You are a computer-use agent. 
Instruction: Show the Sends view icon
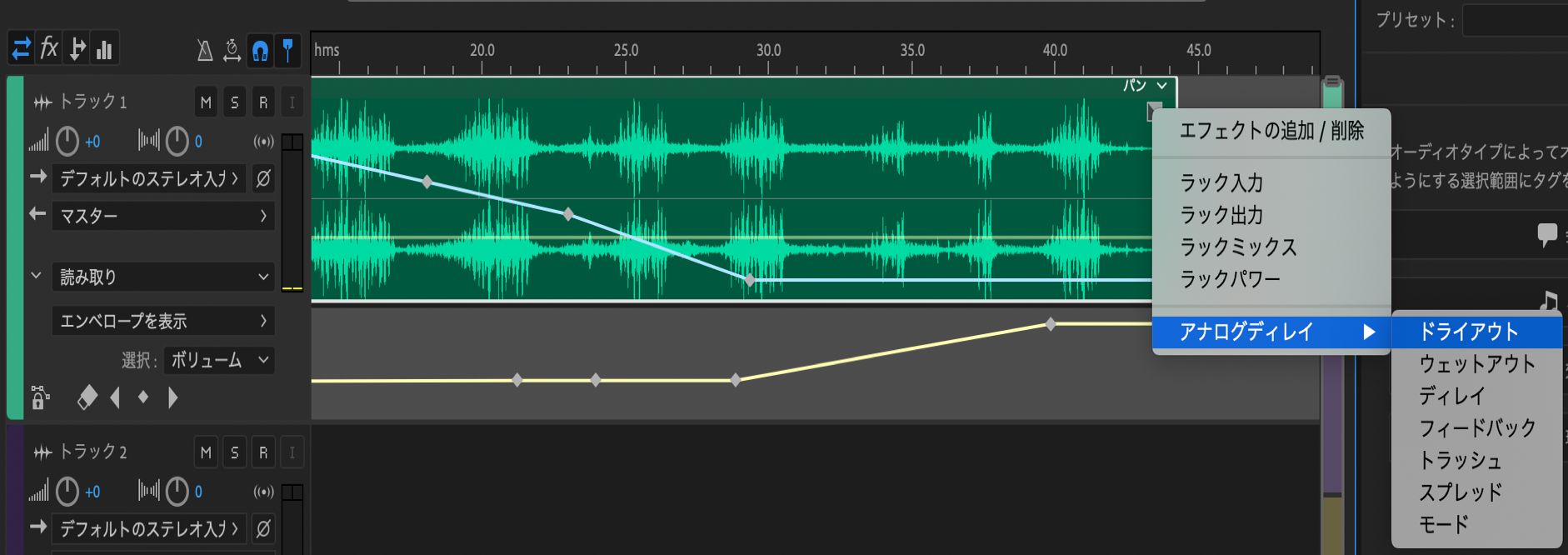pos(77,48)
